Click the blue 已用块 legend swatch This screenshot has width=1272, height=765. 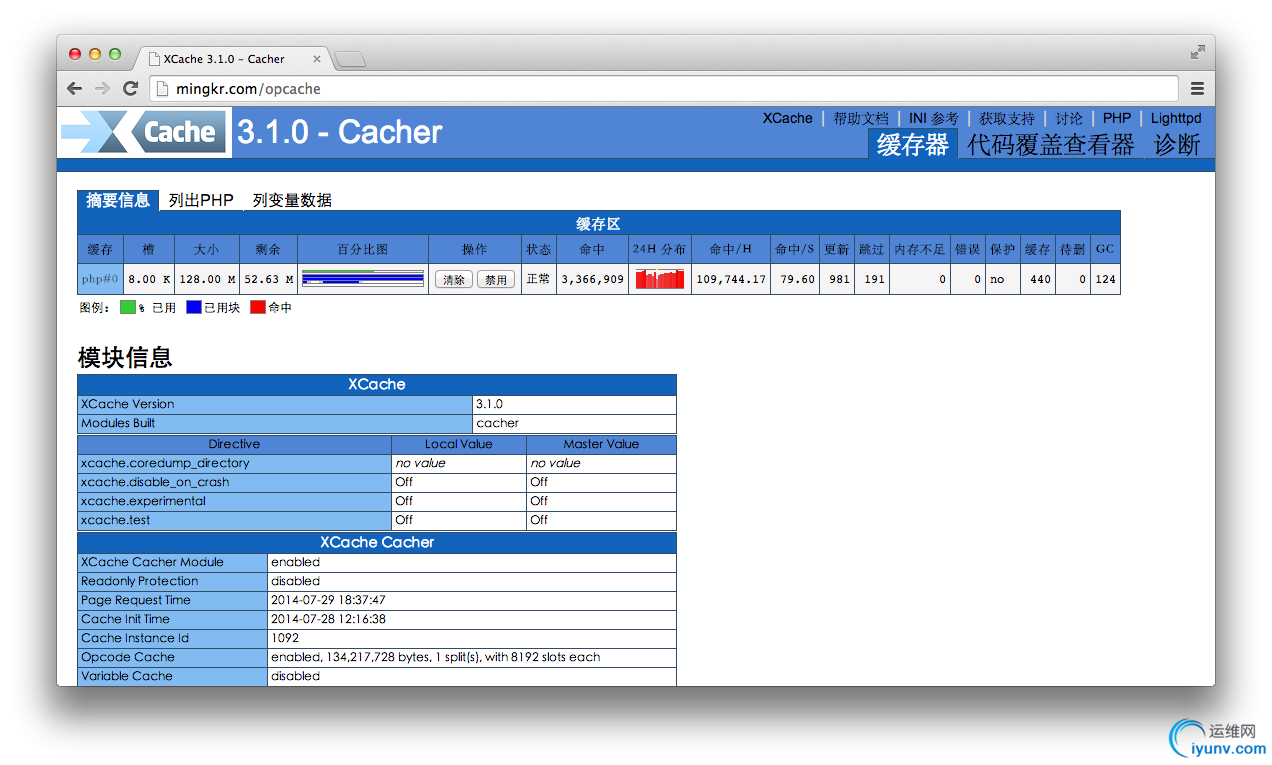pos(194,308)
